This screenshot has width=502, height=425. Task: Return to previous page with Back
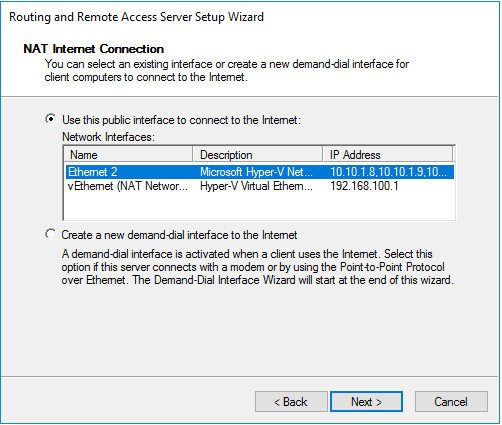tap(291, 402)
